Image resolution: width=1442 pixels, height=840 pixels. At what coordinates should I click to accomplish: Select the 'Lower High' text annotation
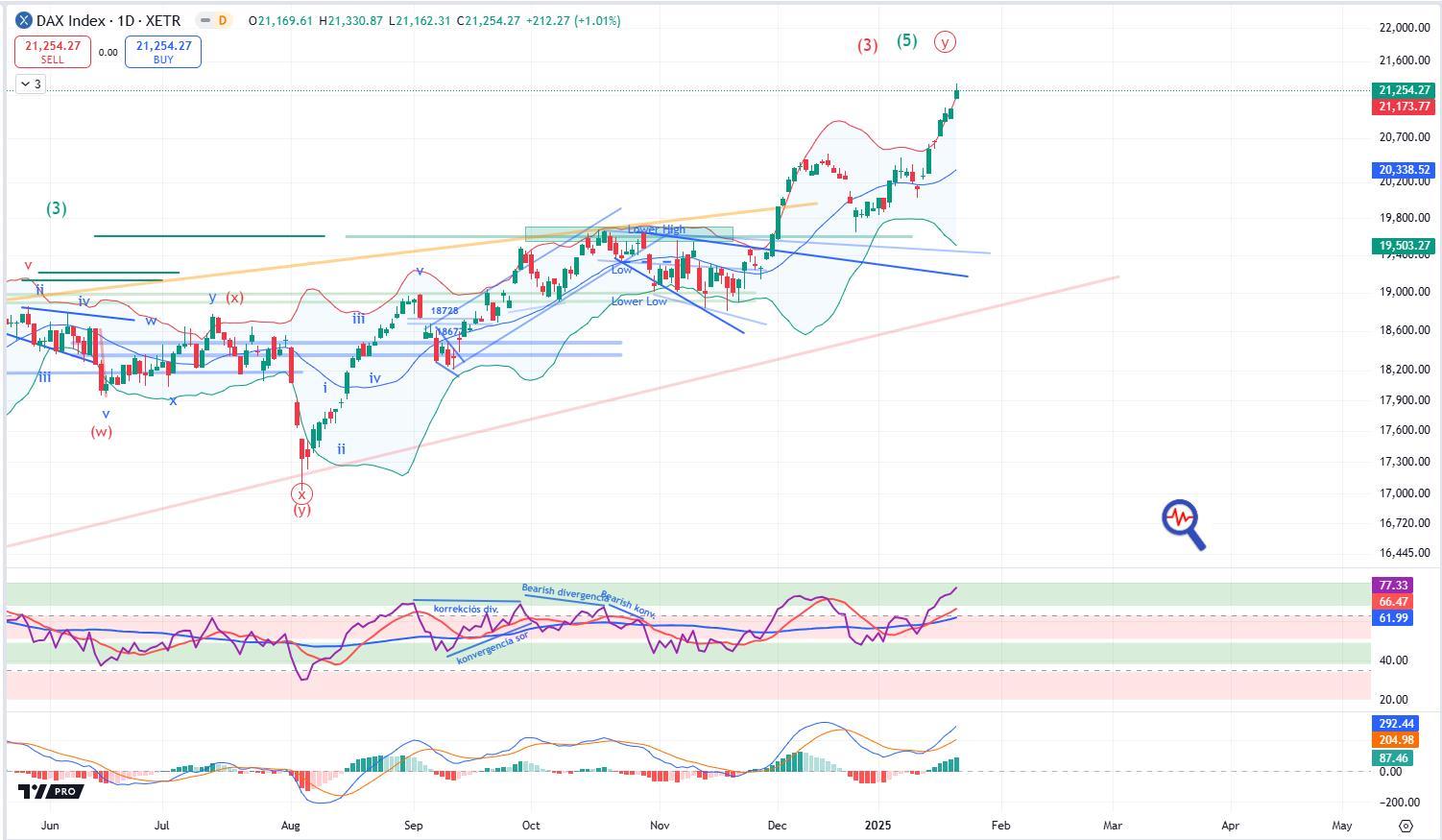click(x=657, y=229)
